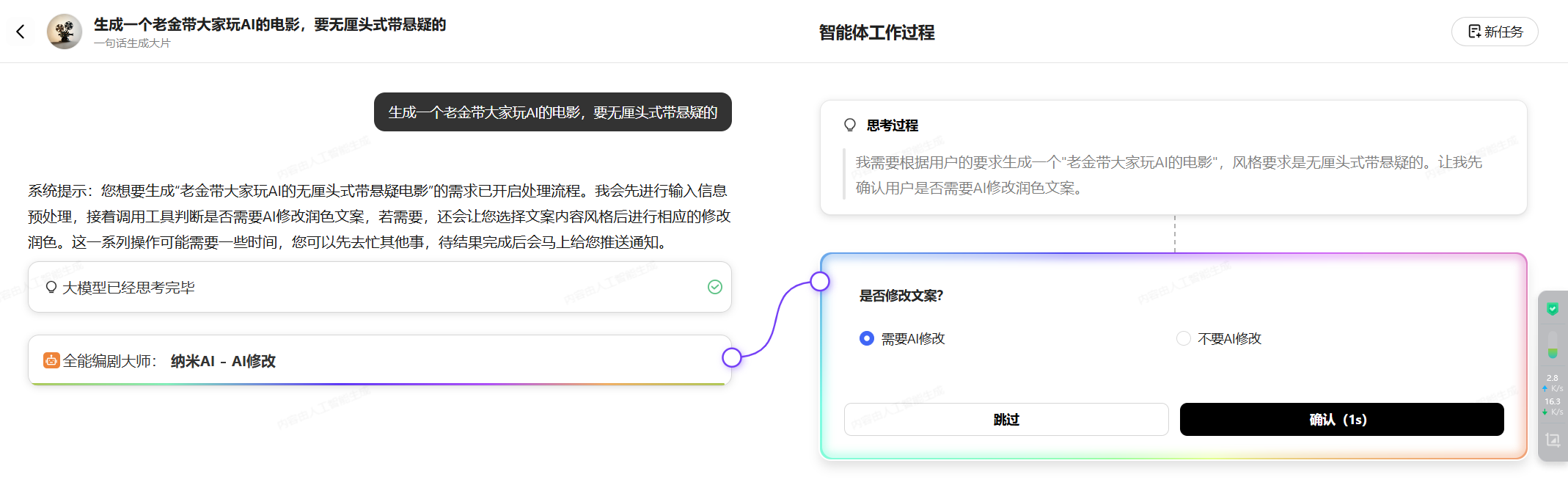Open the agent avatar thumbnail in header
This screenshot has height=488, width=1568.
[x=65, y=32]
